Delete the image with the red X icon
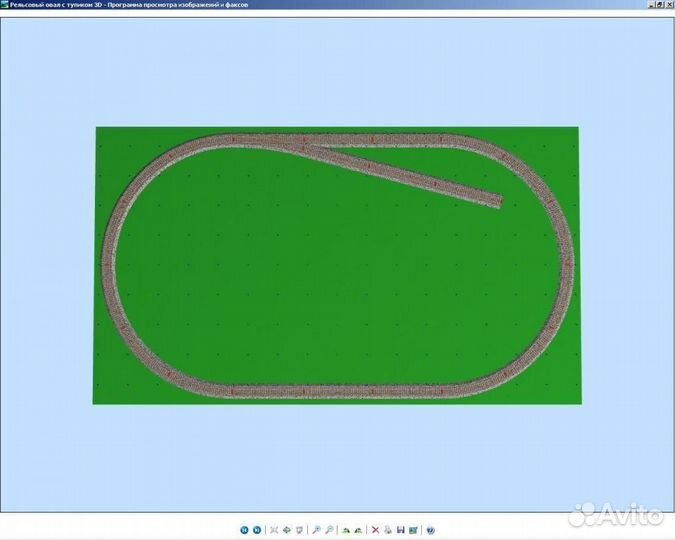 point(375,530)
